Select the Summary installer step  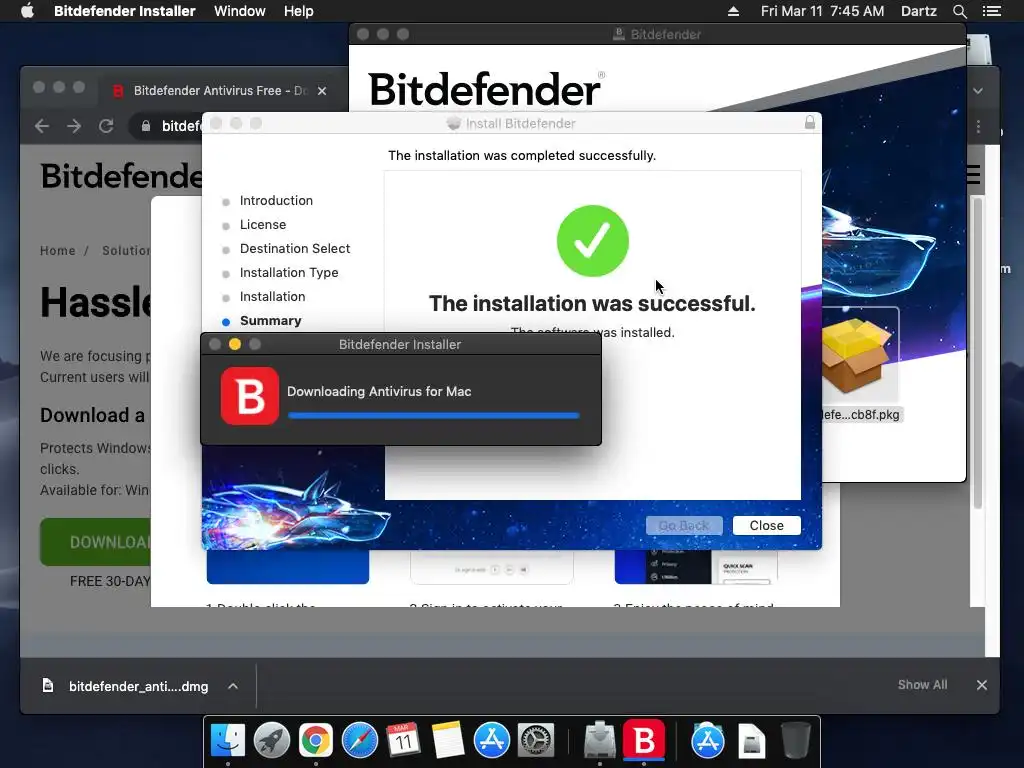270,321
